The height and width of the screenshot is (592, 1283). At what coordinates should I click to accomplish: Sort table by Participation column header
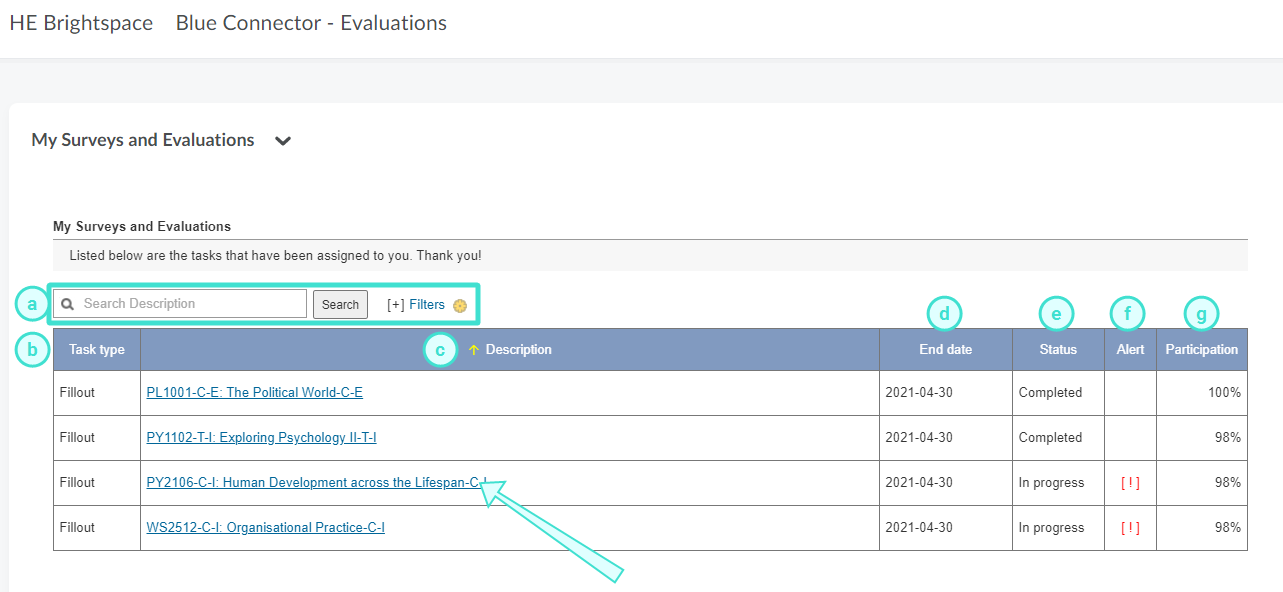tap(1201, 350)
